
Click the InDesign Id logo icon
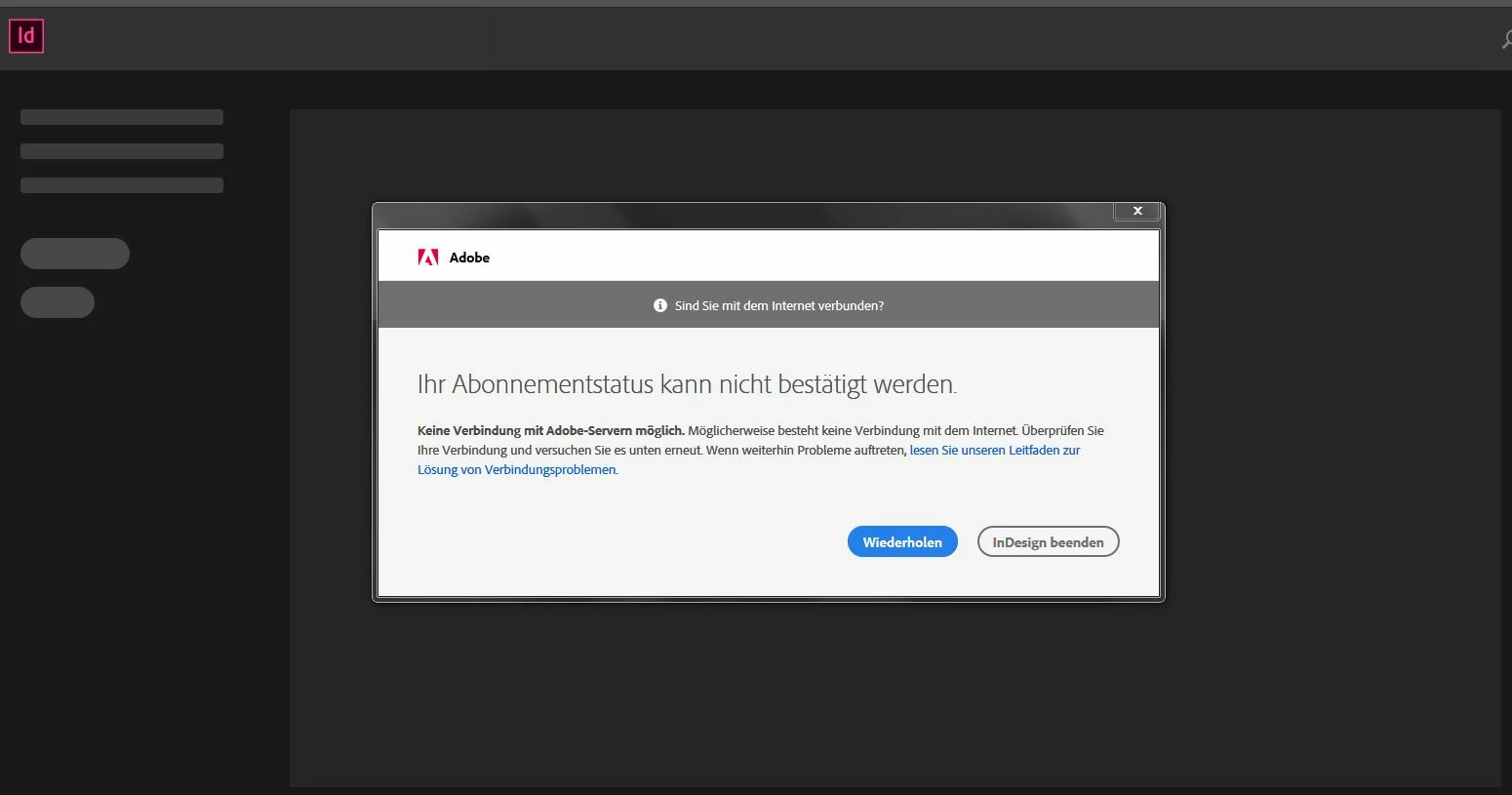pyautogui.click(x=26, y=36)
